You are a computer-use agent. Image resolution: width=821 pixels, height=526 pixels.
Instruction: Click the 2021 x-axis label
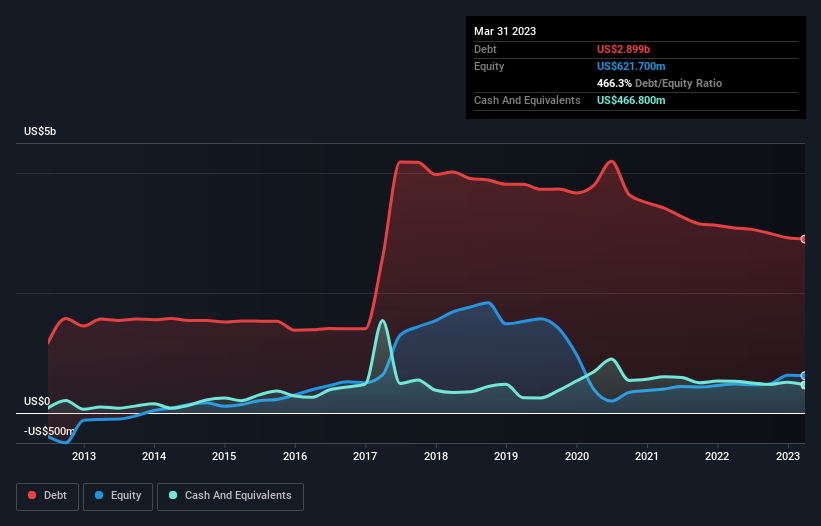pyautogui.click(x=647, y=456)
